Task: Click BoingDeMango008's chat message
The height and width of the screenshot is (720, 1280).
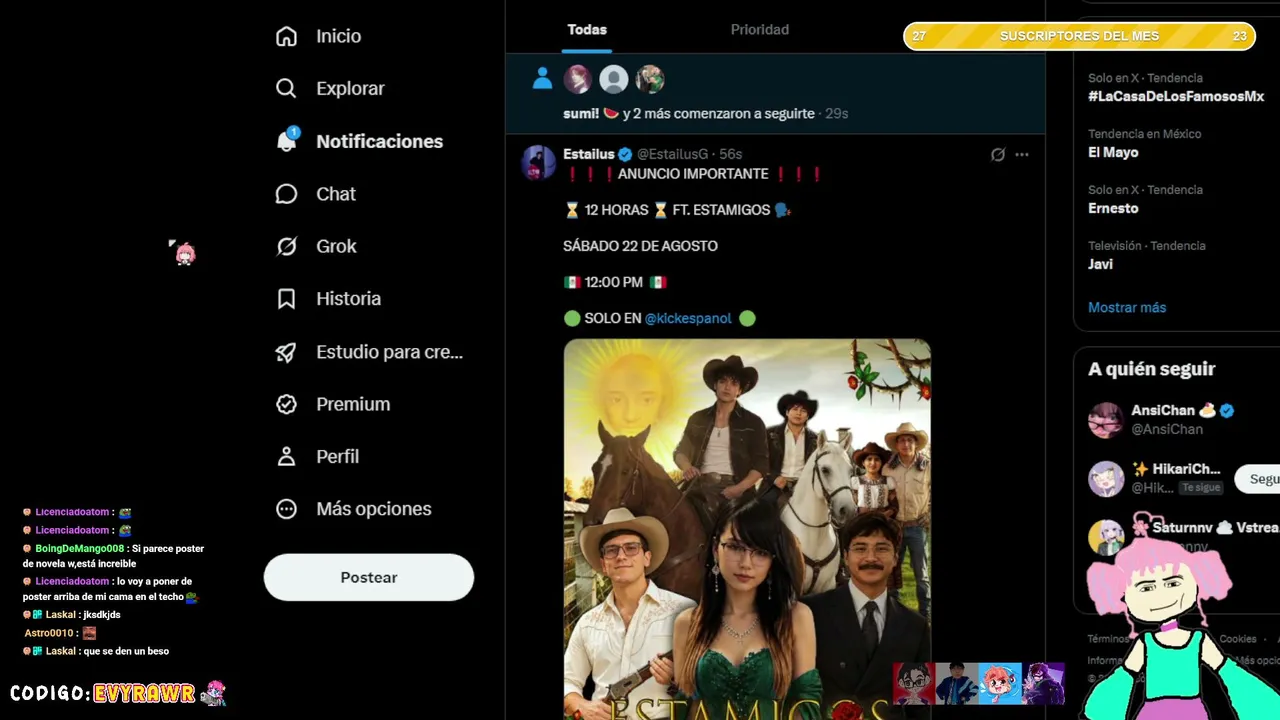Action: point(113,556)
